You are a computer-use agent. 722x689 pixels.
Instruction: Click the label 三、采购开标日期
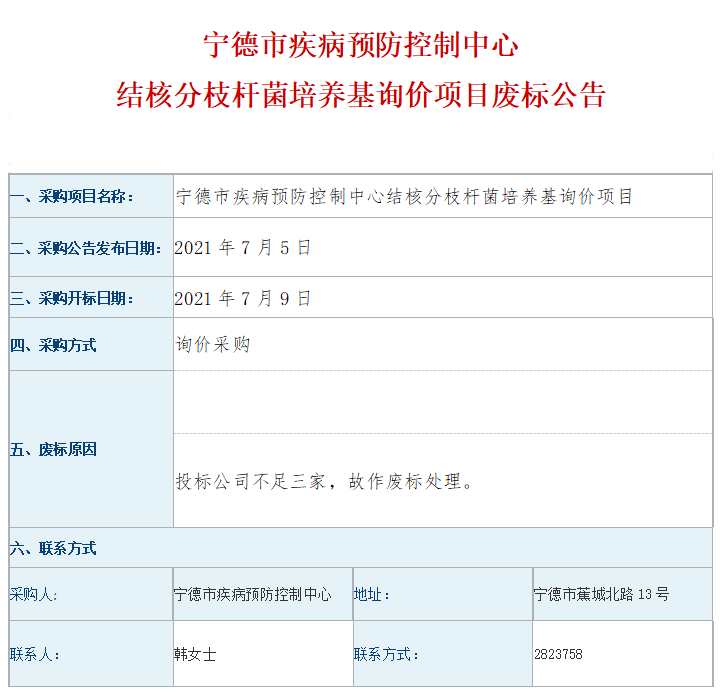72,298
